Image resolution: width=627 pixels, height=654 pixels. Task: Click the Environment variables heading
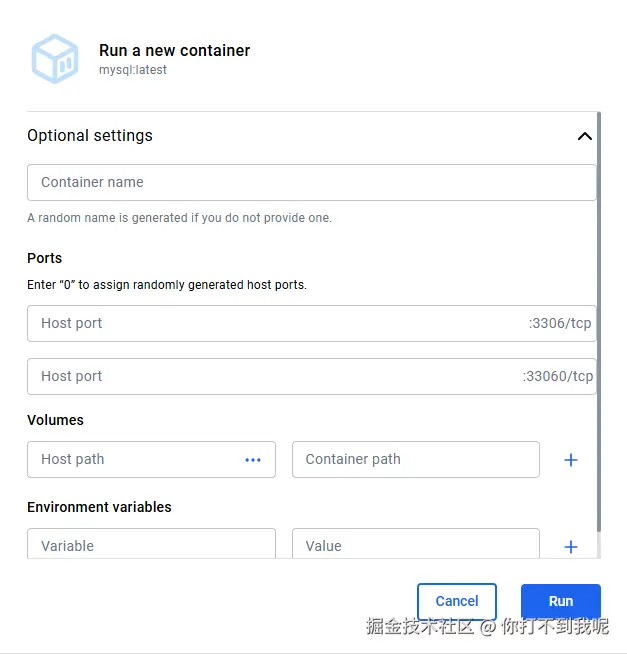click(99, 507)
